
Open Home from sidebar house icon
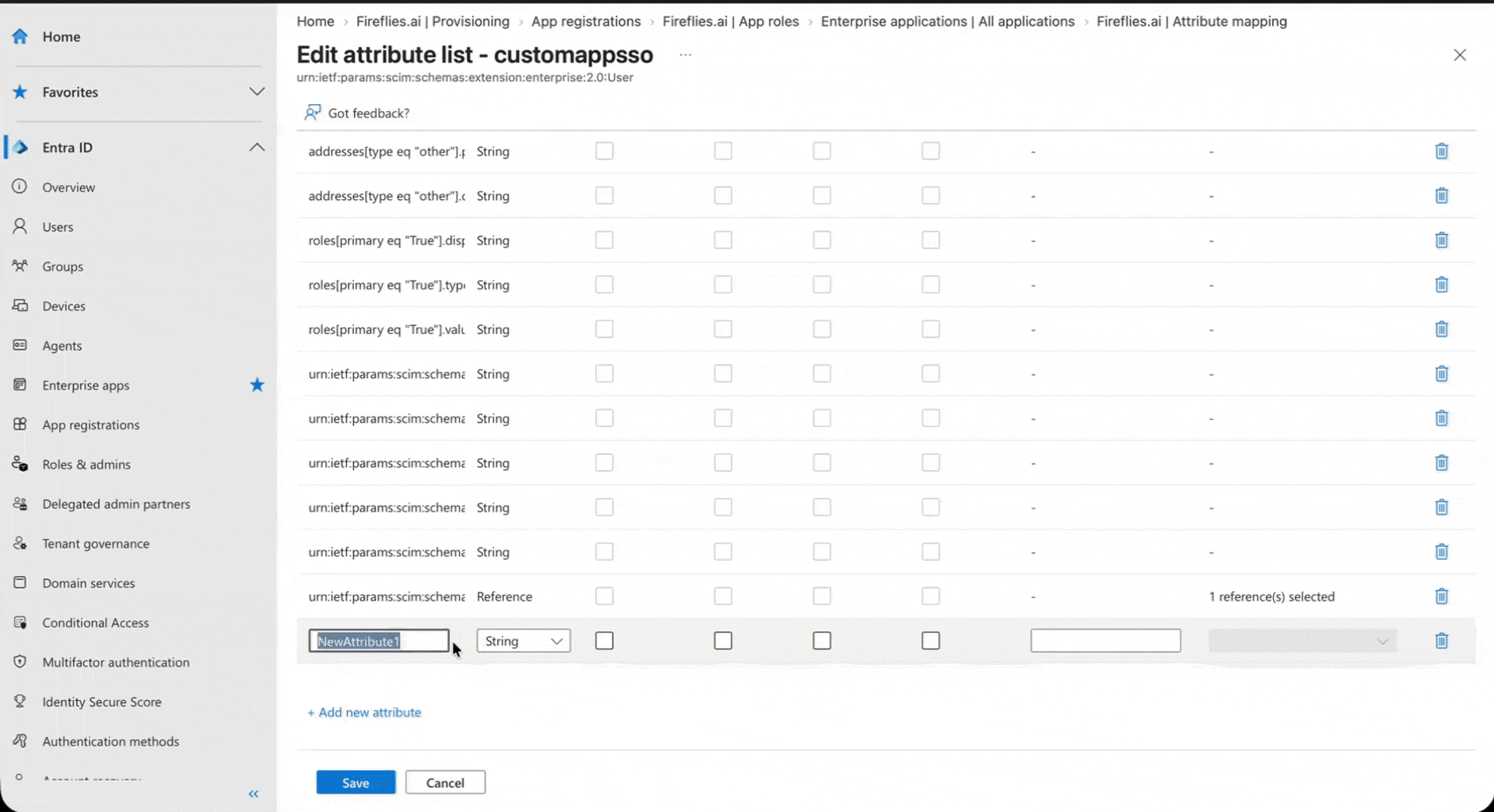20,37
